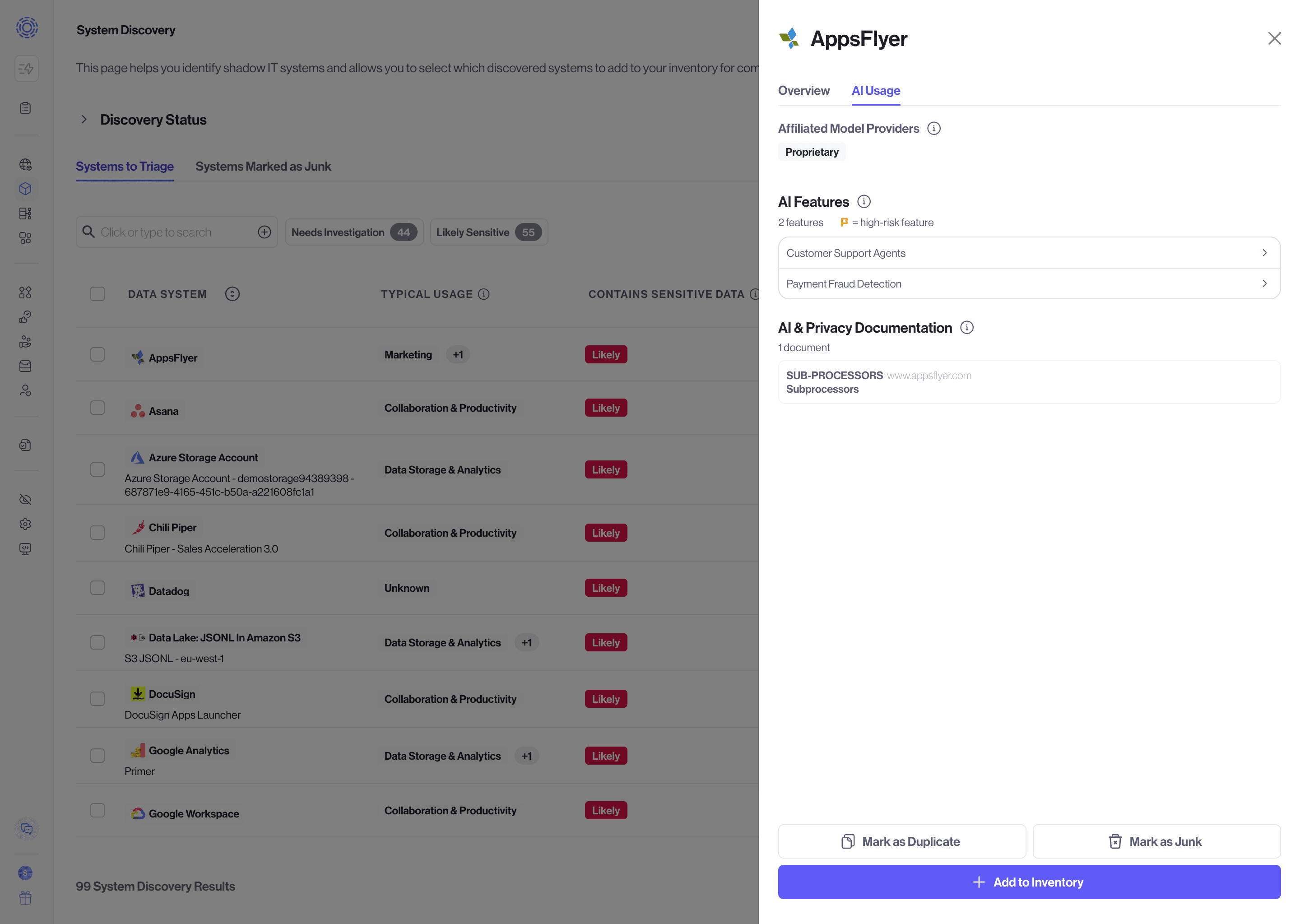Open the S user avatar in sidebar
Viewport: 1300px width, 924px height.
click(x=25, y=873)
